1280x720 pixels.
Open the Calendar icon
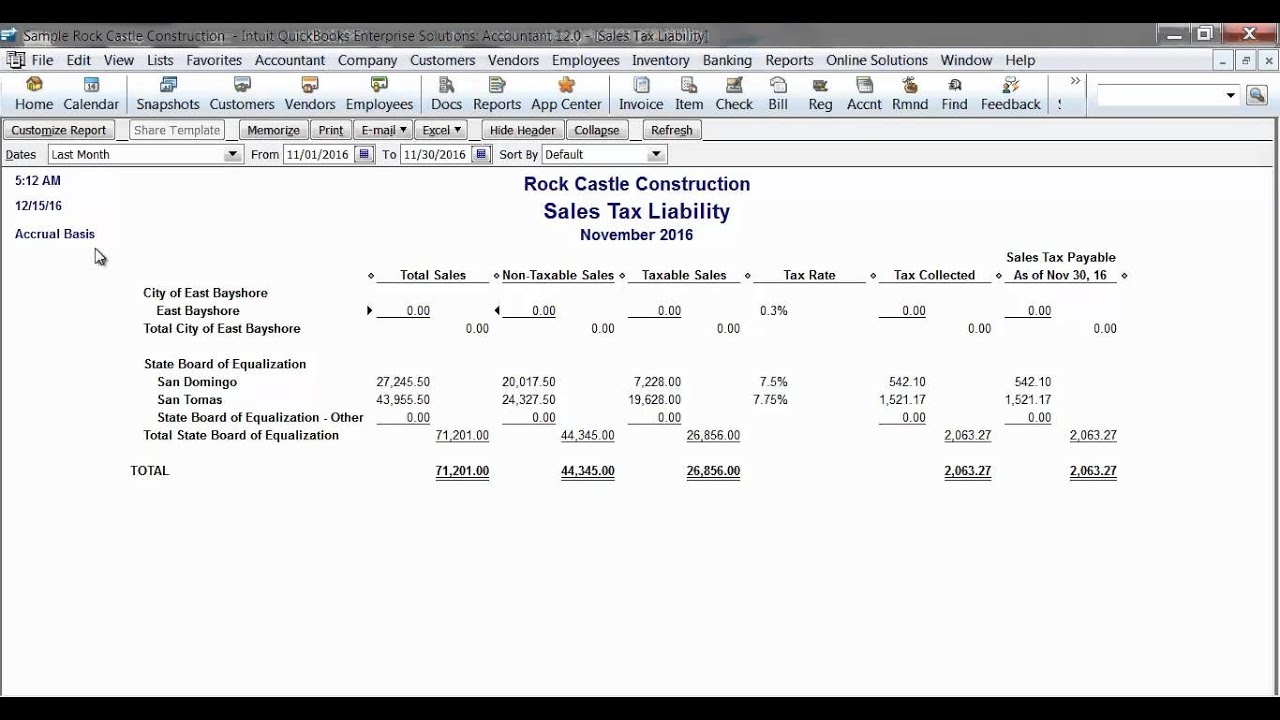(x=91, y=94)
